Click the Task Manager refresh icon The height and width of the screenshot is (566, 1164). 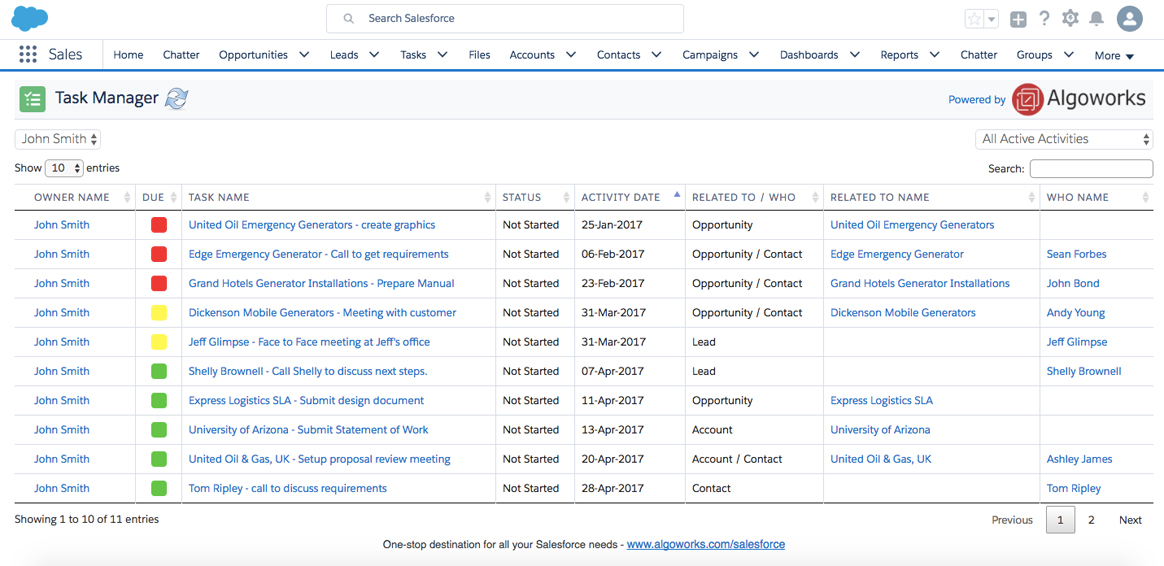[x=177, y=99]
